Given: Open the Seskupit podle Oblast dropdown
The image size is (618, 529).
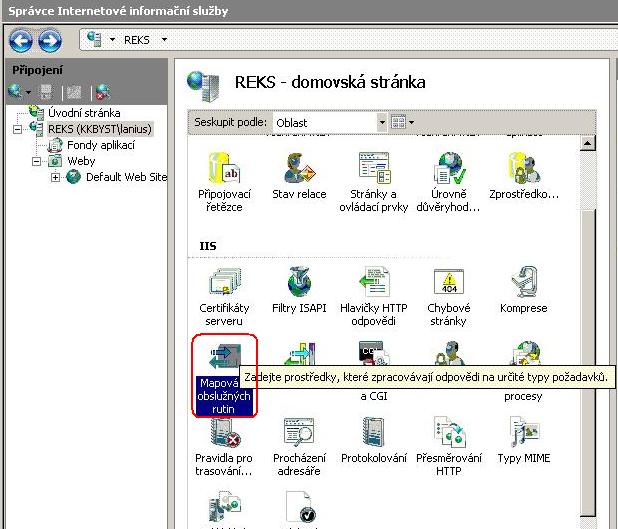Looking at the screenshot, I should point(382,123).
